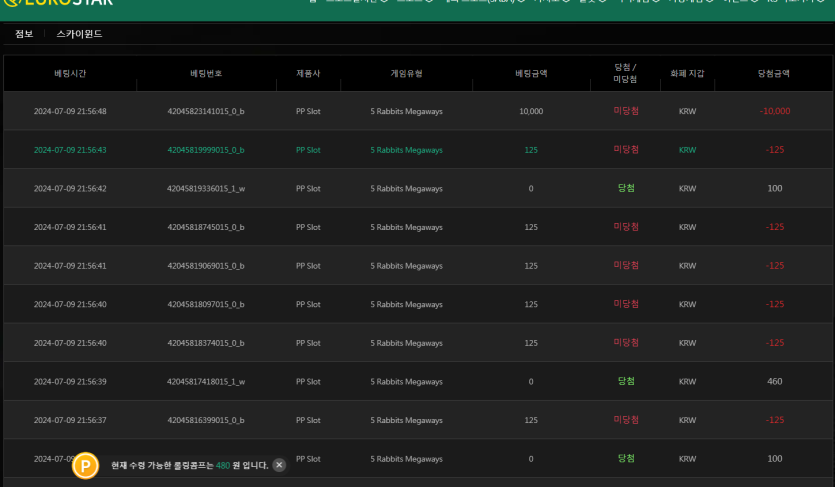Screen dimensions: 835x487
Task: Click green 5 Rabbits Megaways in highlighted row
Action: pyautogui.click(x=406, y=150)
